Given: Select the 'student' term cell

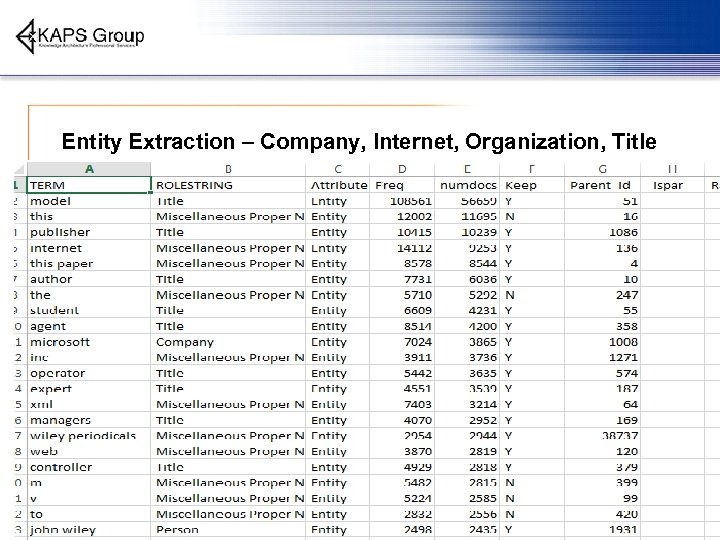Looking at the screenshot, I should 89,310.
